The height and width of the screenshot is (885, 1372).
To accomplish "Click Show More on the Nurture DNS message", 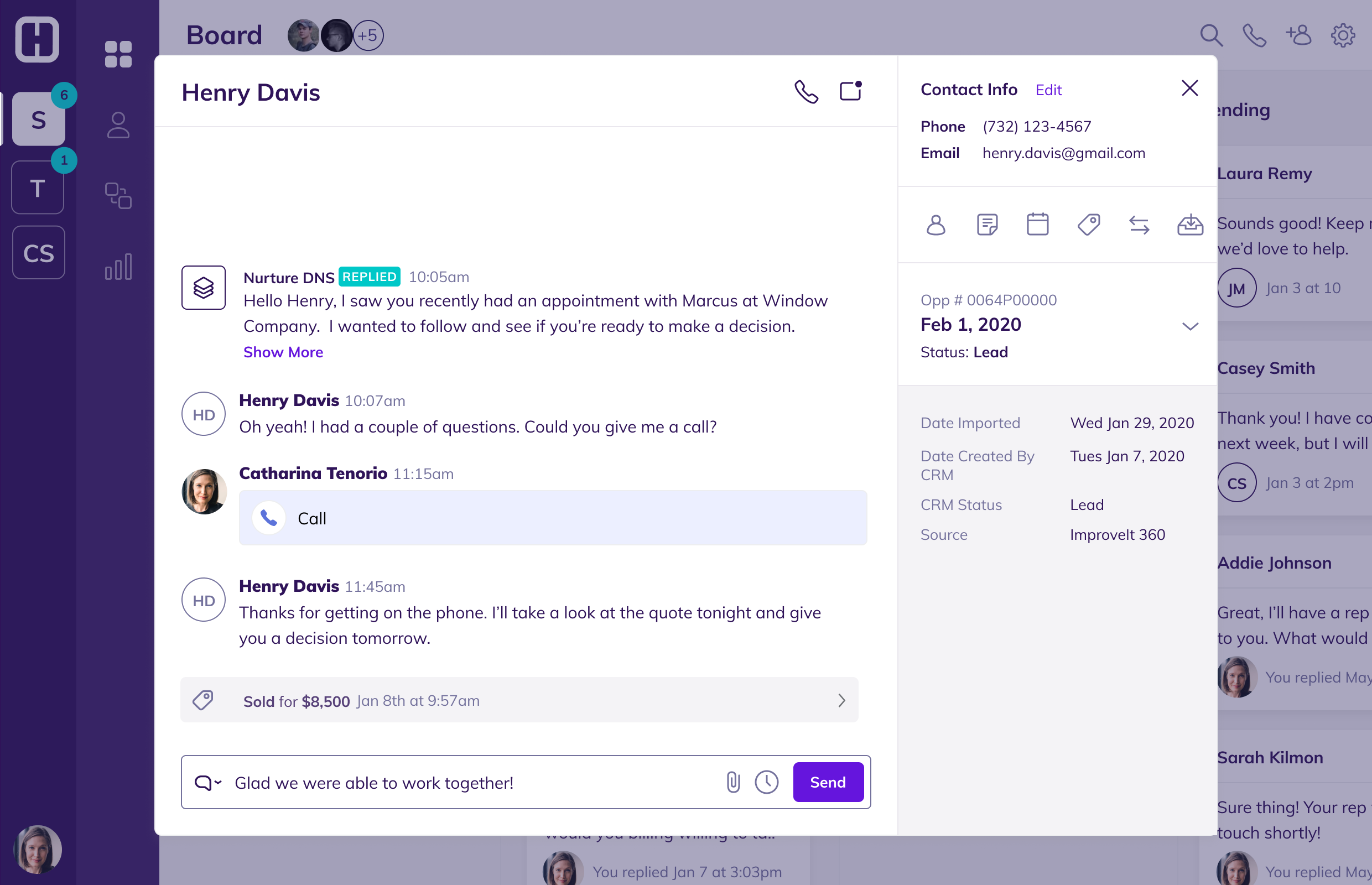I will [283, 352].
